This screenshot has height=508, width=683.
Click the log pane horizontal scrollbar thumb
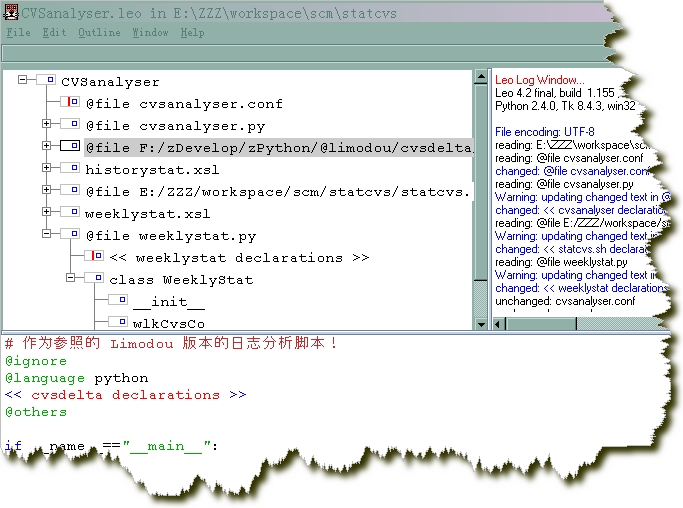click(541, 324)
